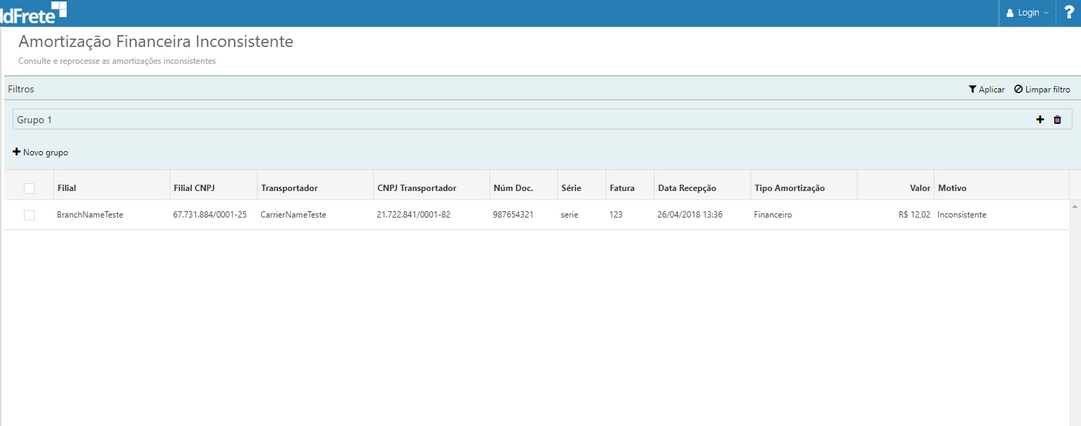Toggle the select-all checkbox in header

click(29, 188)
